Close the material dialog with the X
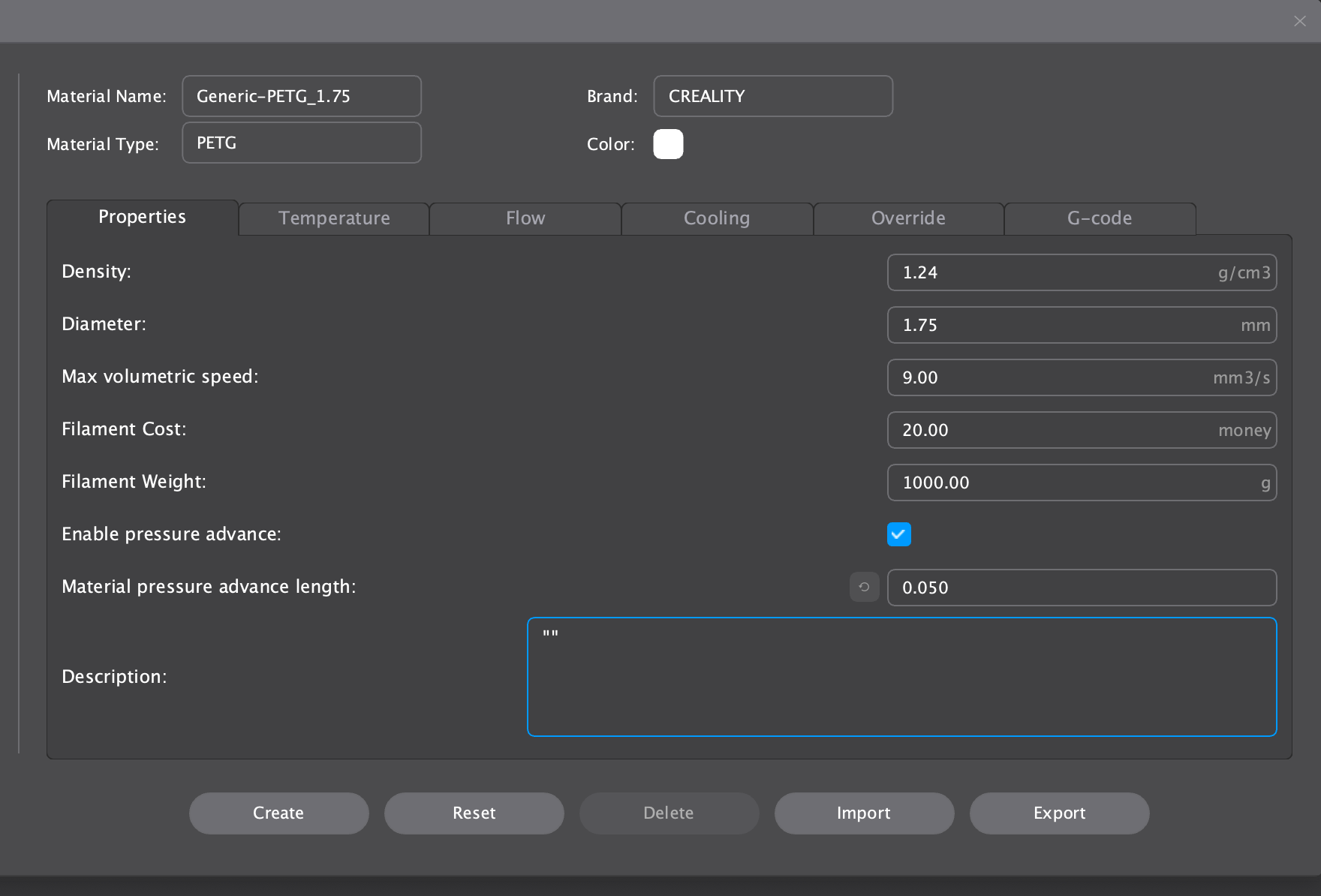Viewport: 1321px width, 896px height. 1300,21
